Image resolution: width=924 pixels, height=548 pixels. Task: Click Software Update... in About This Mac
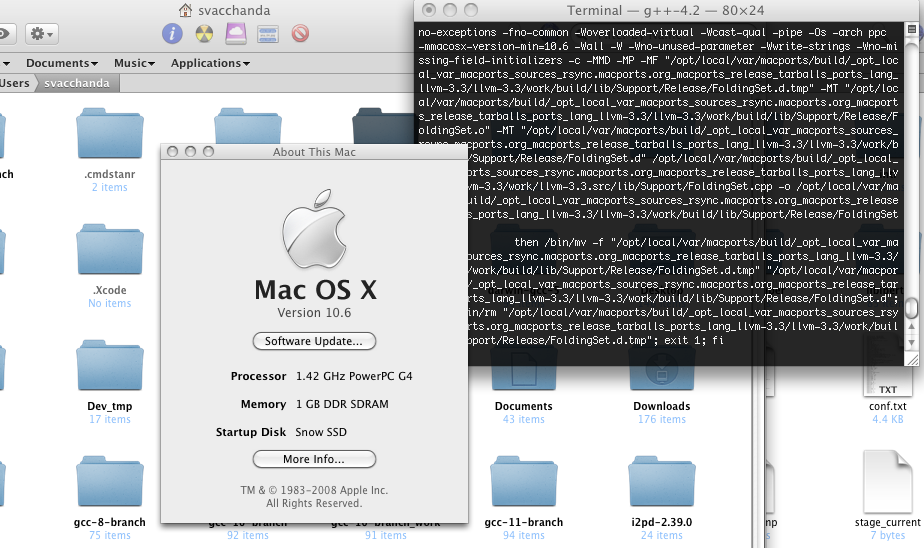pos(314,341)
